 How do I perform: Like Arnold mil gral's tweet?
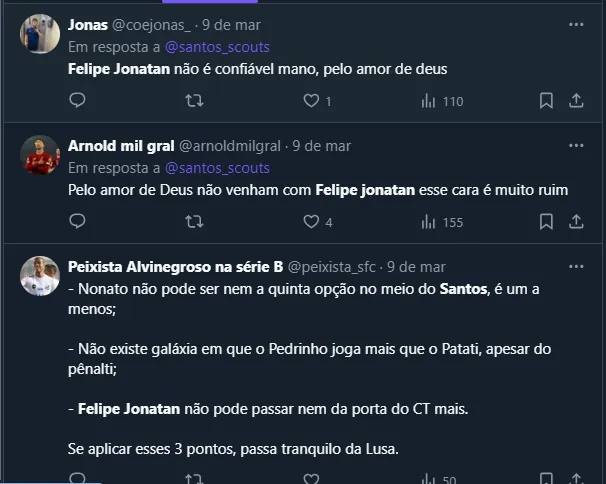pyautogui.click(x=311, y=221)
